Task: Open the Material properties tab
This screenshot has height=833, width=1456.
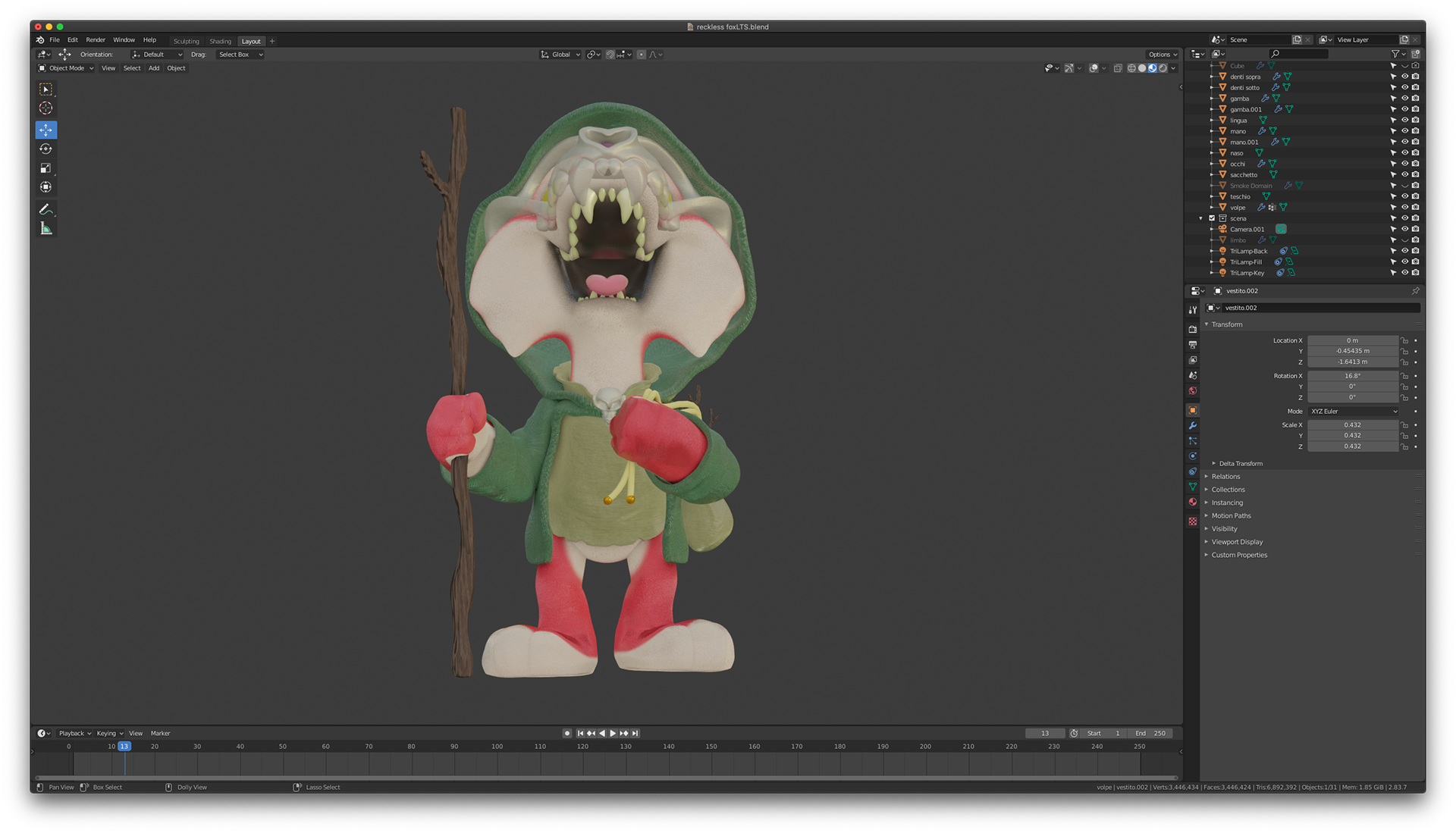Action: 1193,502
